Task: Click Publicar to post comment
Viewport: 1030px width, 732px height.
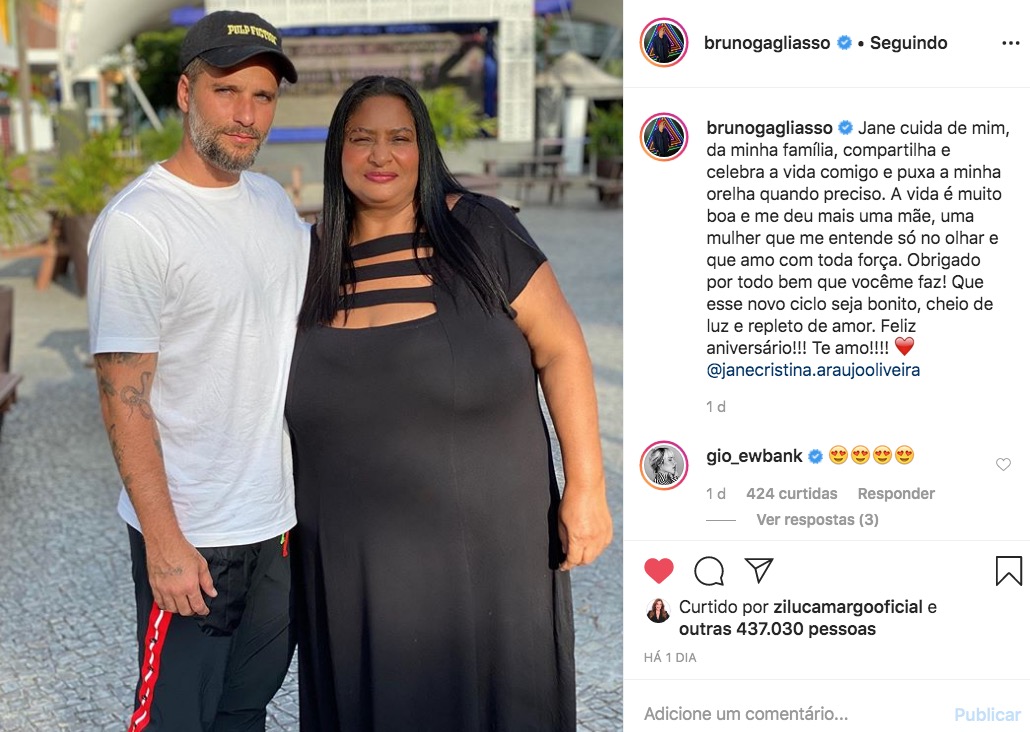Action: pos(987,714)
